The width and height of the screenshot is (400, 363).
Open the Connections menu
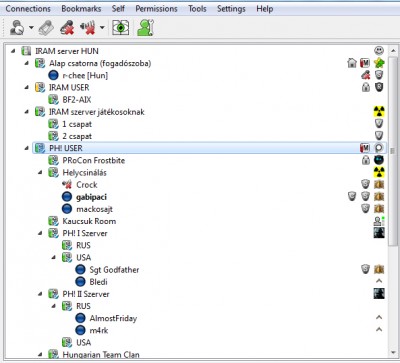tap(28, 9)
